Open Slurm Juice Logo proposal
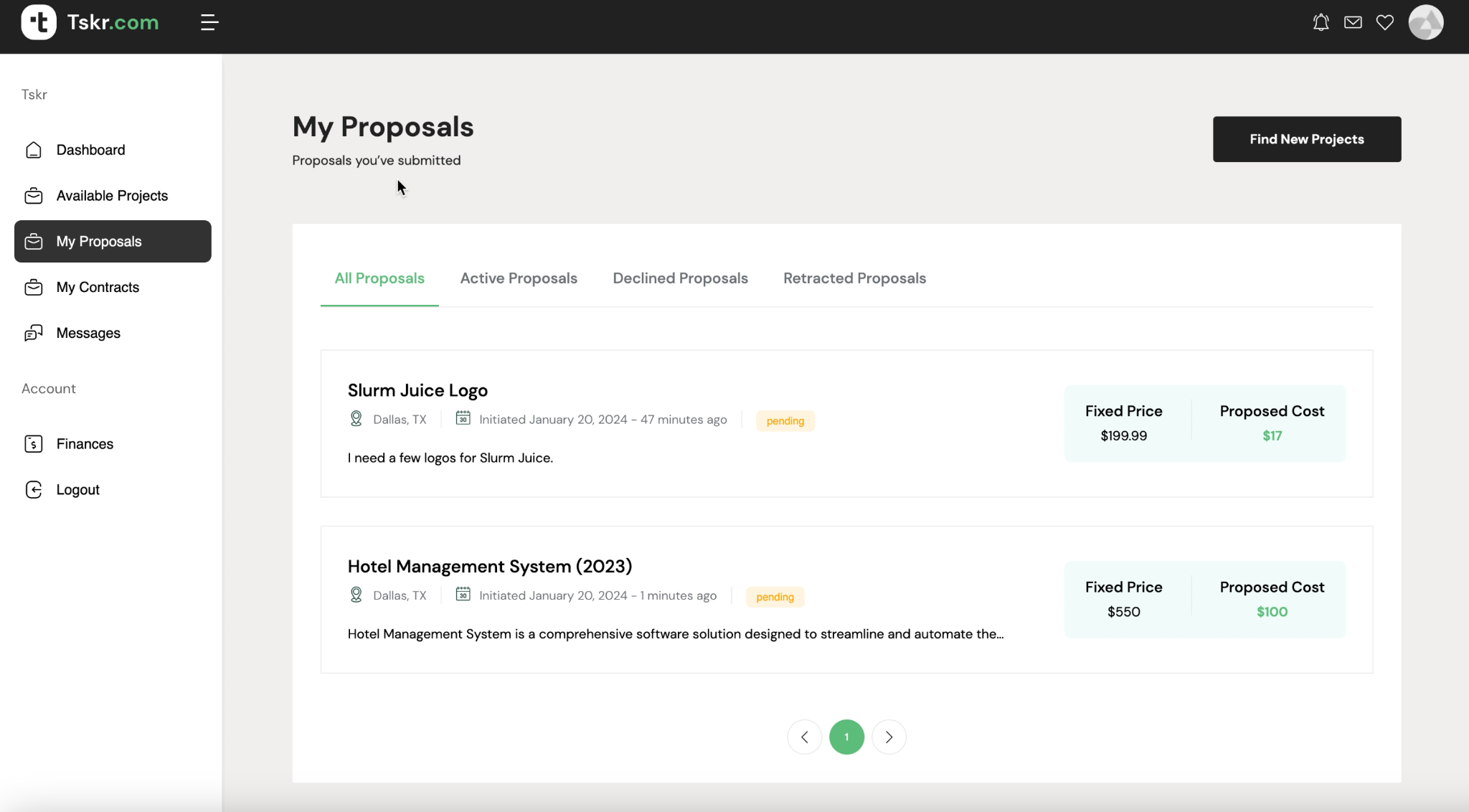1469x812 pixels. tap(417, 391)
